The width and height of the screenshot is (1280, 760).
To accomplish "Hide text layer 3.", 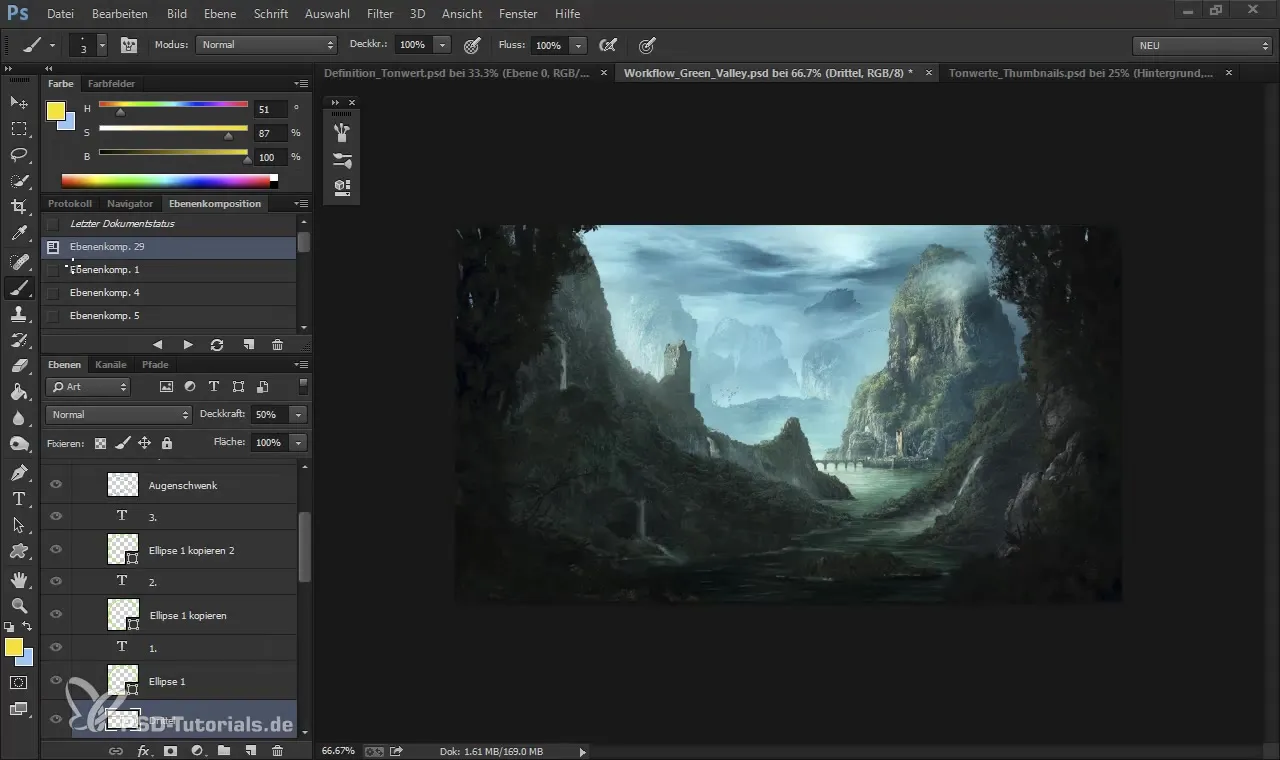I will [56, 516].
